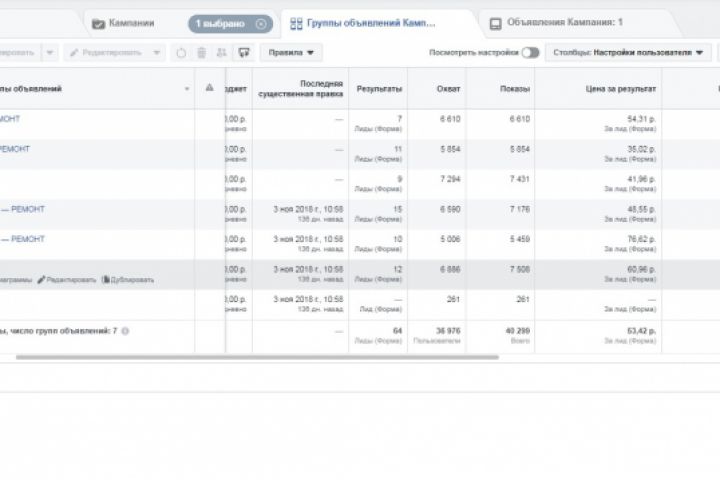Switch to Группы объявлений Камп... tab
This screenshot has height=480, width=720.
coord(371,23)
